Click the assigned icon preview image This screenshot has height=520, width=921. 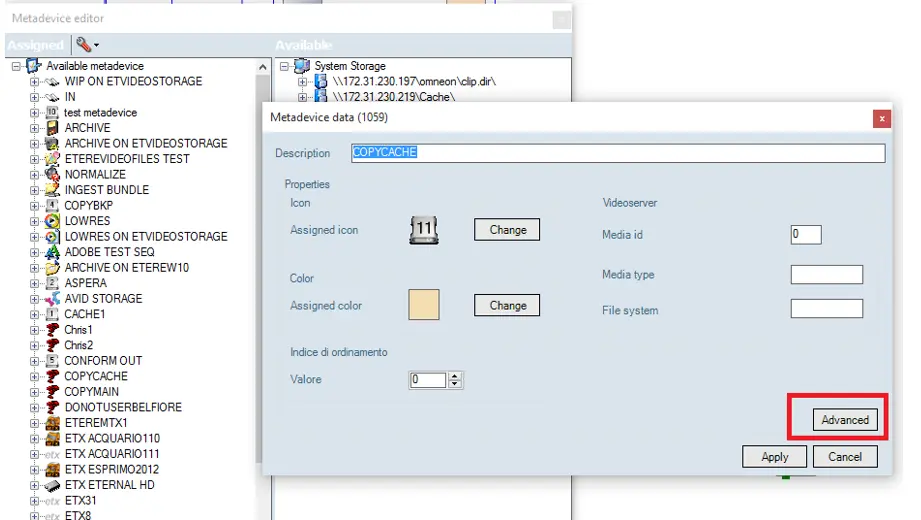(424, 230)
